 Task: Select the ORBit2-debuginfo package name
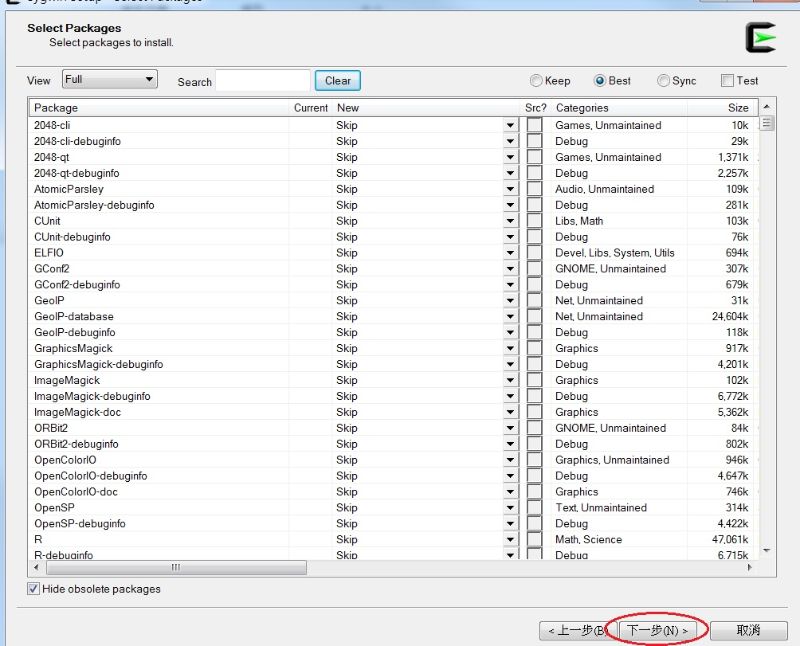[76, 444]
